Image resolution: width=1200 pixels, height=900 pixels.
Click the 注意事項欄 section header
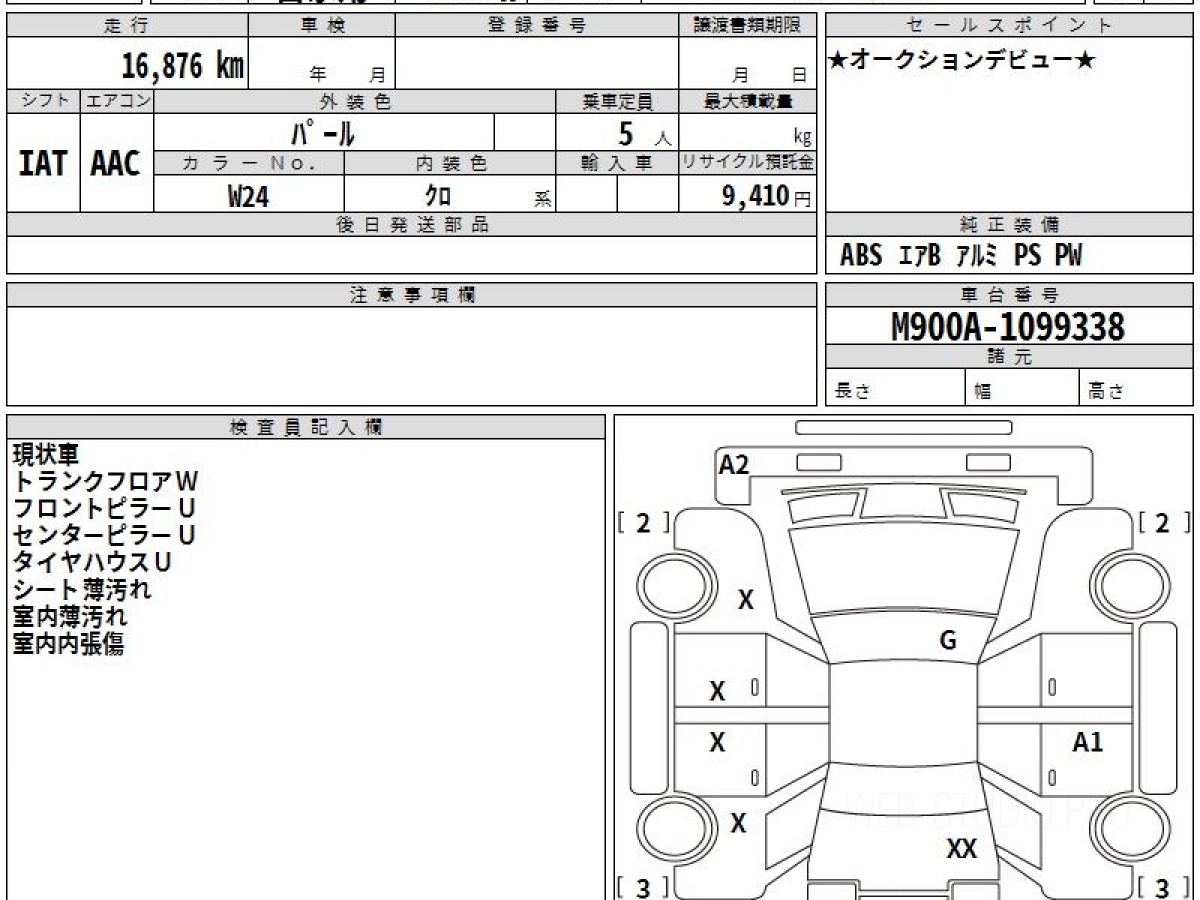pos(412,295)
